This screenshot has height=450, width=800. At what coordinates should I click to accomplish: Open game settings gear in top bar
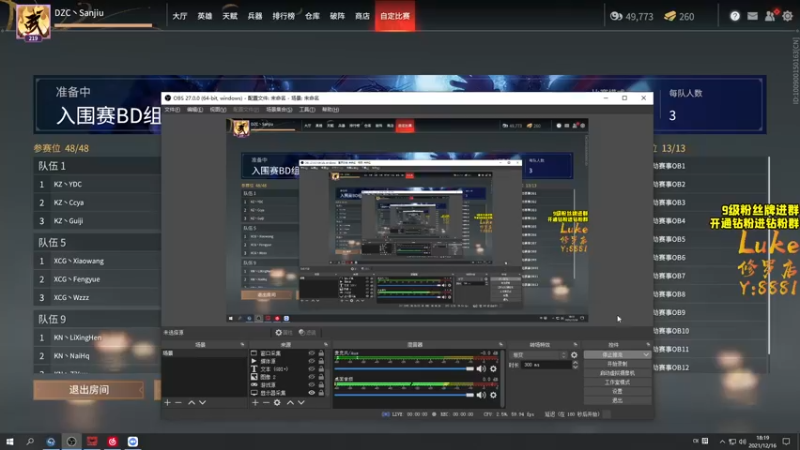pos(788,16)
